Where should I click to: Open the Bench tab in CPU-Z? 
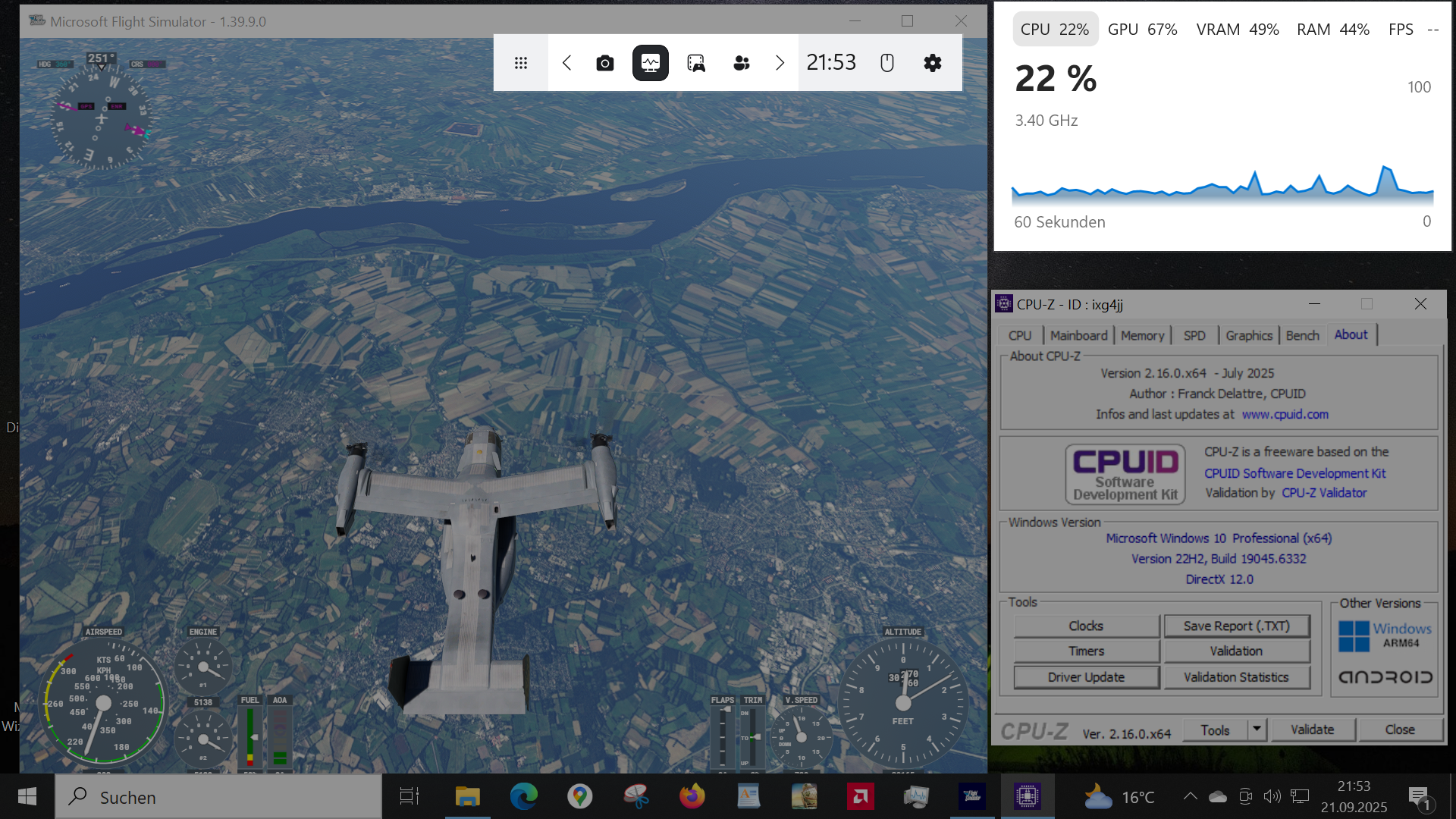click(1302, 334)
